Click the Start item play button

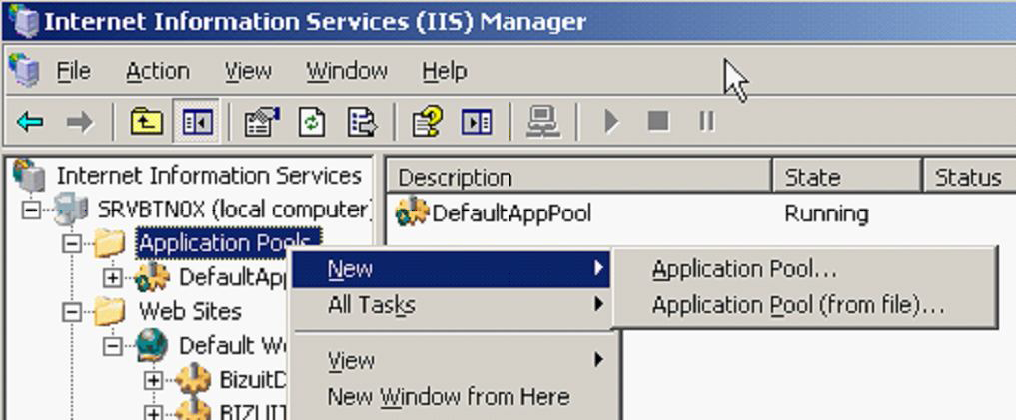(x=611, y=122)
